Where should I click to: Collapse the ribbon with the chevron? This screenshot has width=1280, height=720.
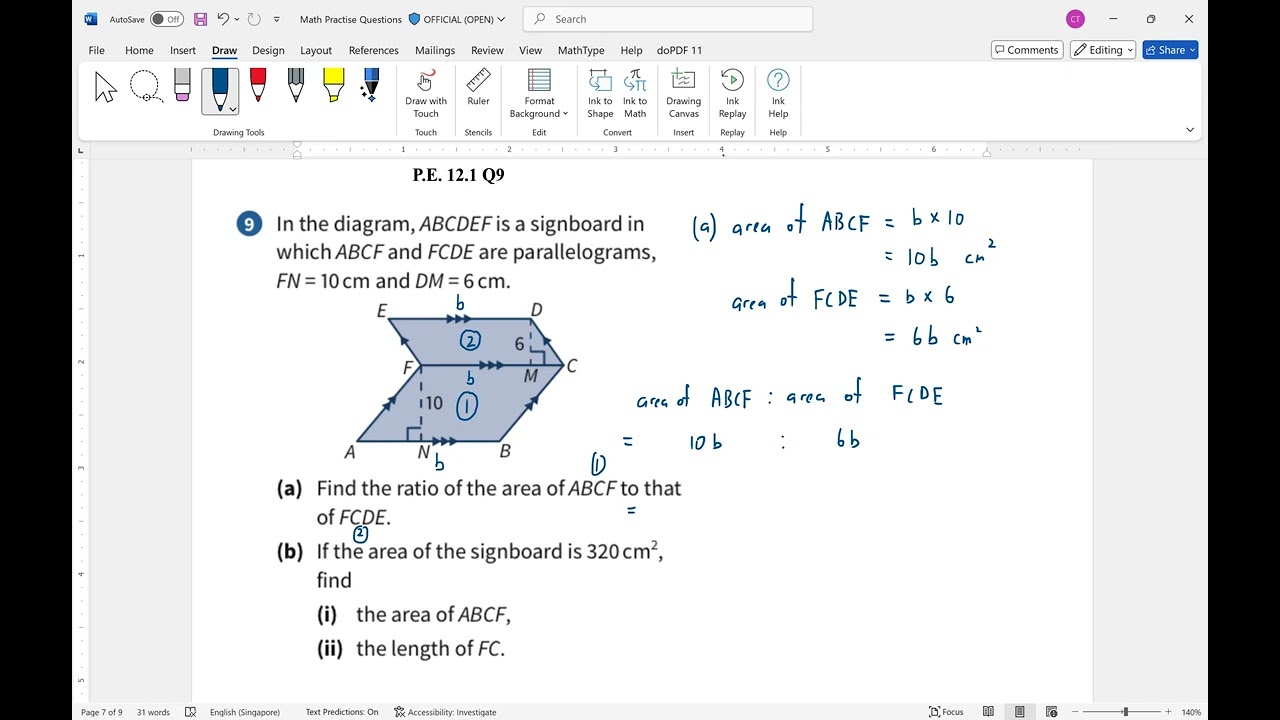[1190, 130]
